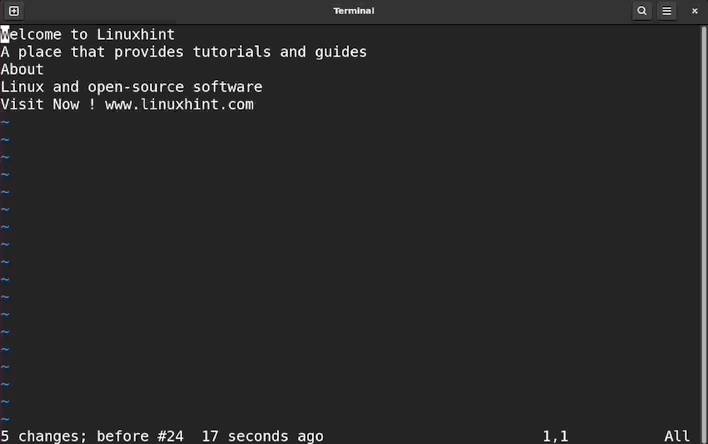The width and height of the screenshot is (708, 444).
Task: Click the first tilde empty line marker
Action: click(5, 122)
